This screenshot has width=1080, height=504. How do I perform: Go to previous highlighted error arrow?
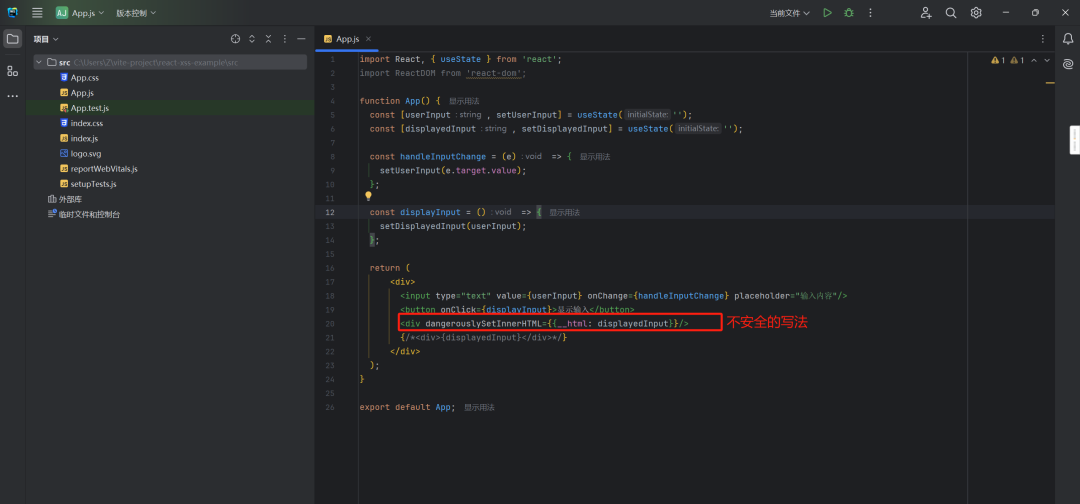click(1033, 61)
